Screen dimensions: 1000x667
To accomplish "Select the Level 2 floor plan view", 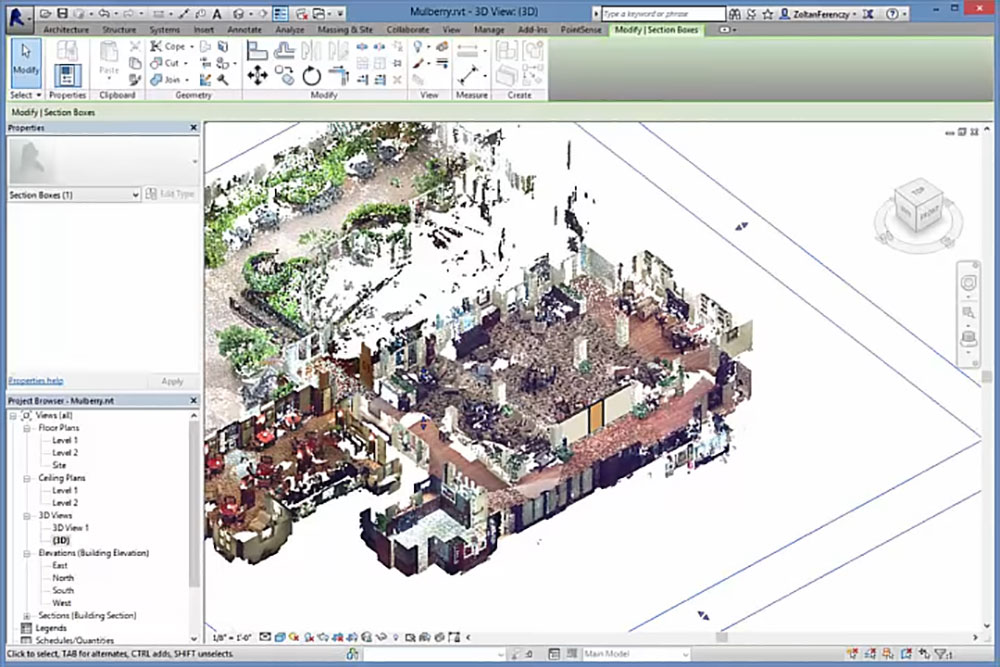I will pyautogui.click(x=62, y=452).
